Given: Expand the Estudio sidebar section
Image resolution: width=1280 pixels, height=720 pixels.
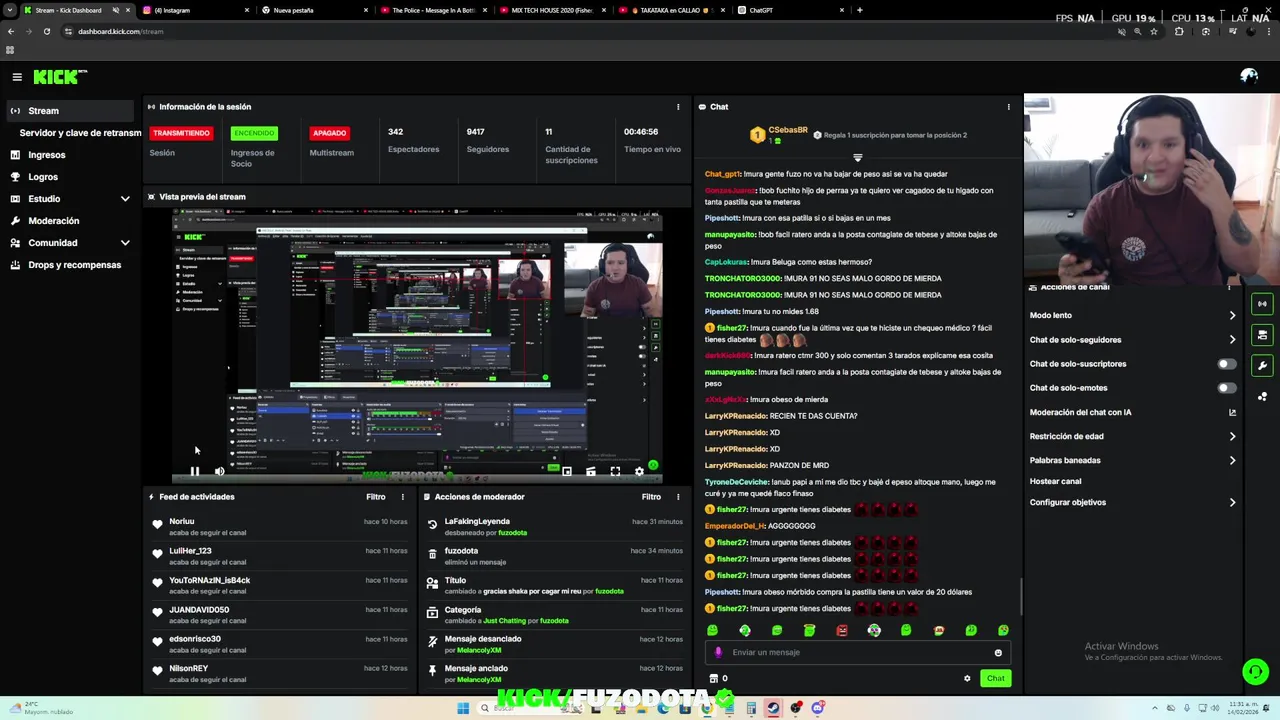Looking at the screenshot, I should click(x=71, y=199).
